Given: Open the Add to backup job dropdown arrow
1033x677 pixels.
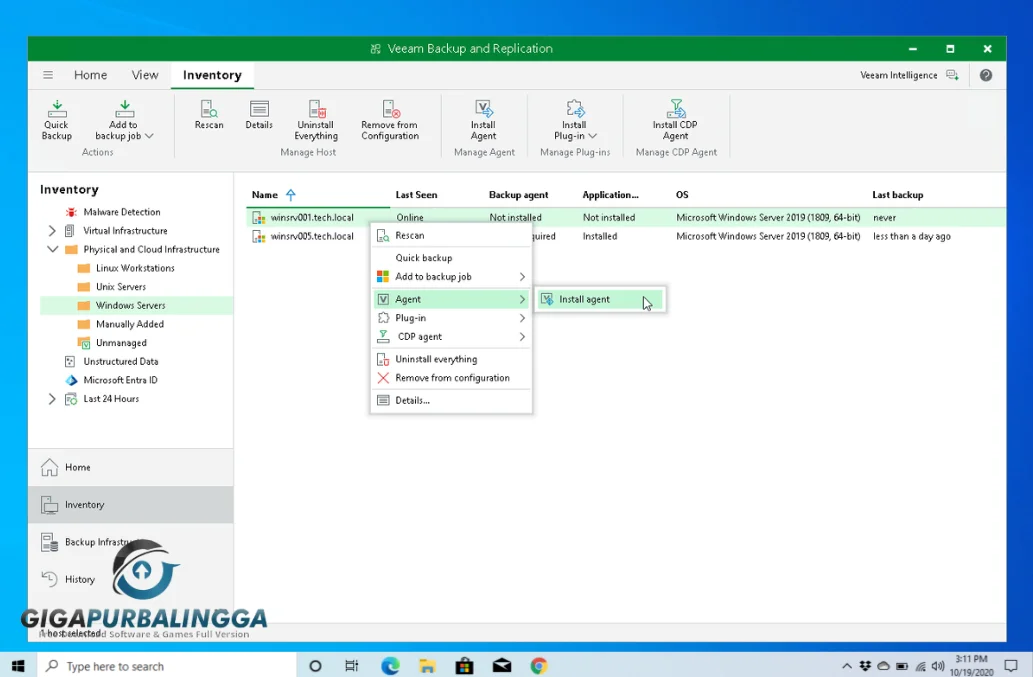Looking at the screenshot, I should tap(150, 136).
